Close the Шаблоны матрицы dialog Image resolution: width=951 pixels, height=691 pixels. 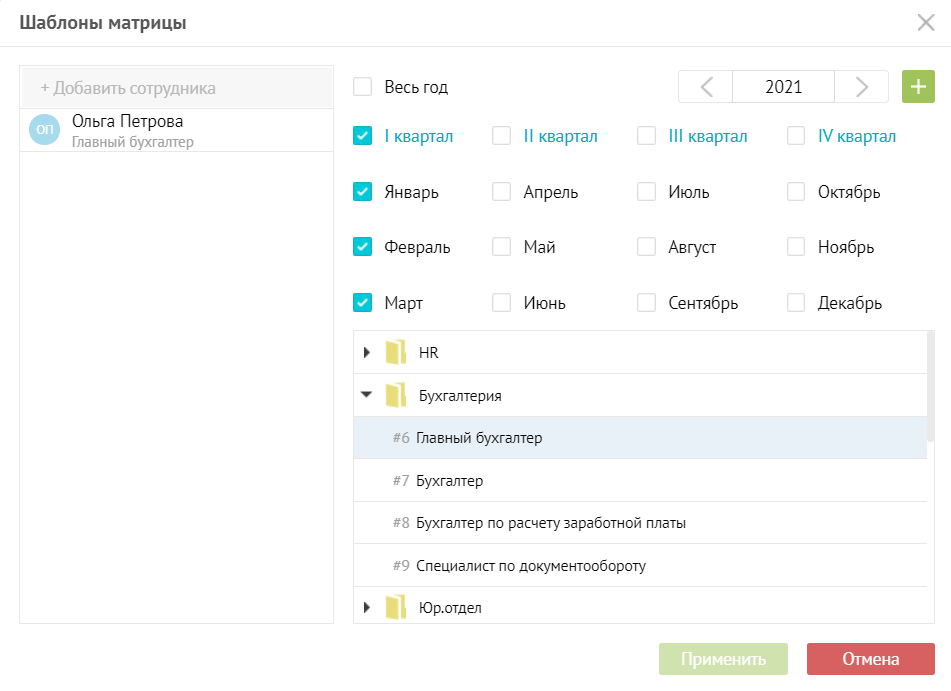click(926, 23)
